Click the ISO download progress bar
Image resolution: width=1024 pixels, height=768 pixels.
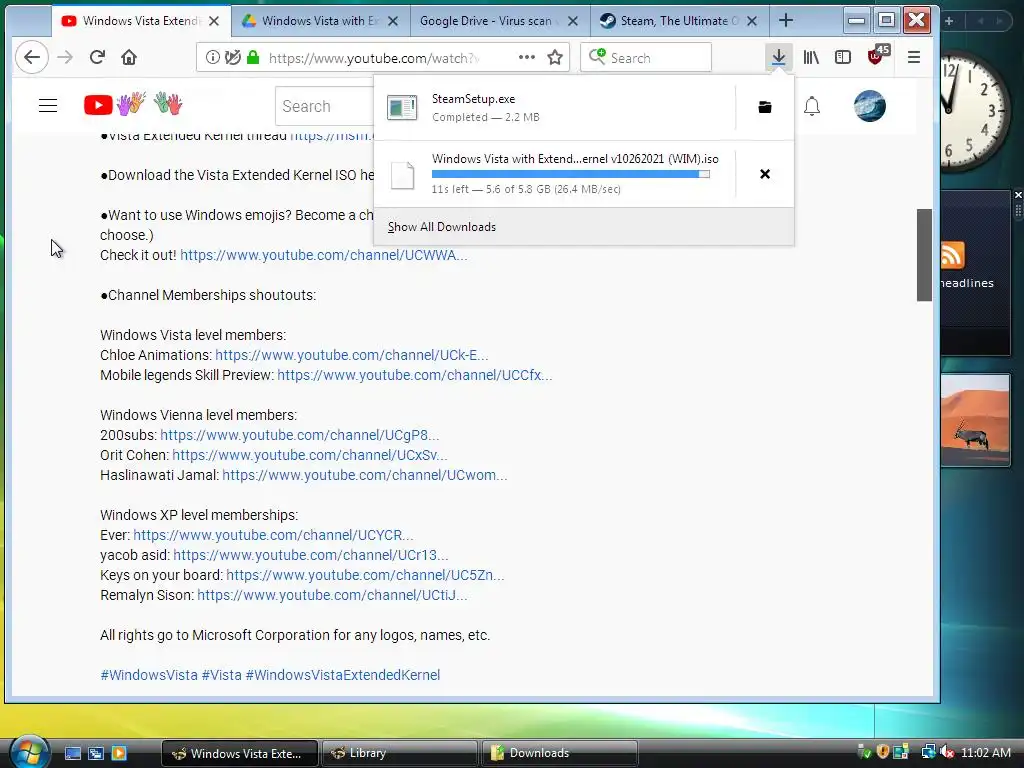(570, 174)
